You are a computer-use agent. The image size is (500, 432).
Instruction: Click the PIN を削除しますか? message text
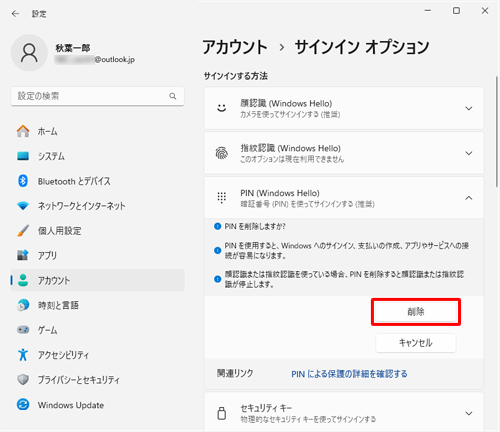(255, 226)
